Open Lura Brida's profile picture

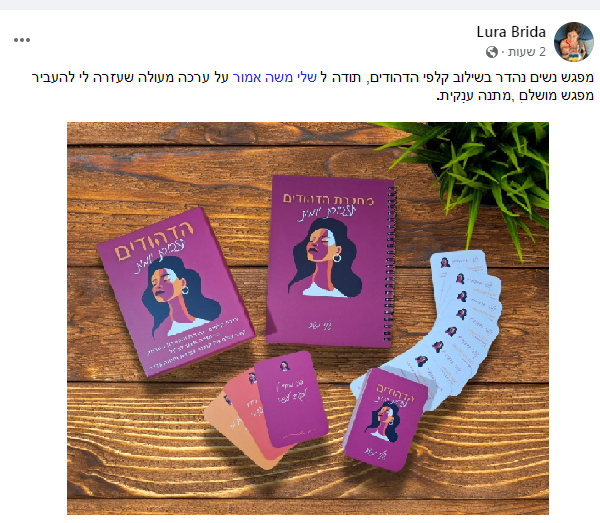574,42
